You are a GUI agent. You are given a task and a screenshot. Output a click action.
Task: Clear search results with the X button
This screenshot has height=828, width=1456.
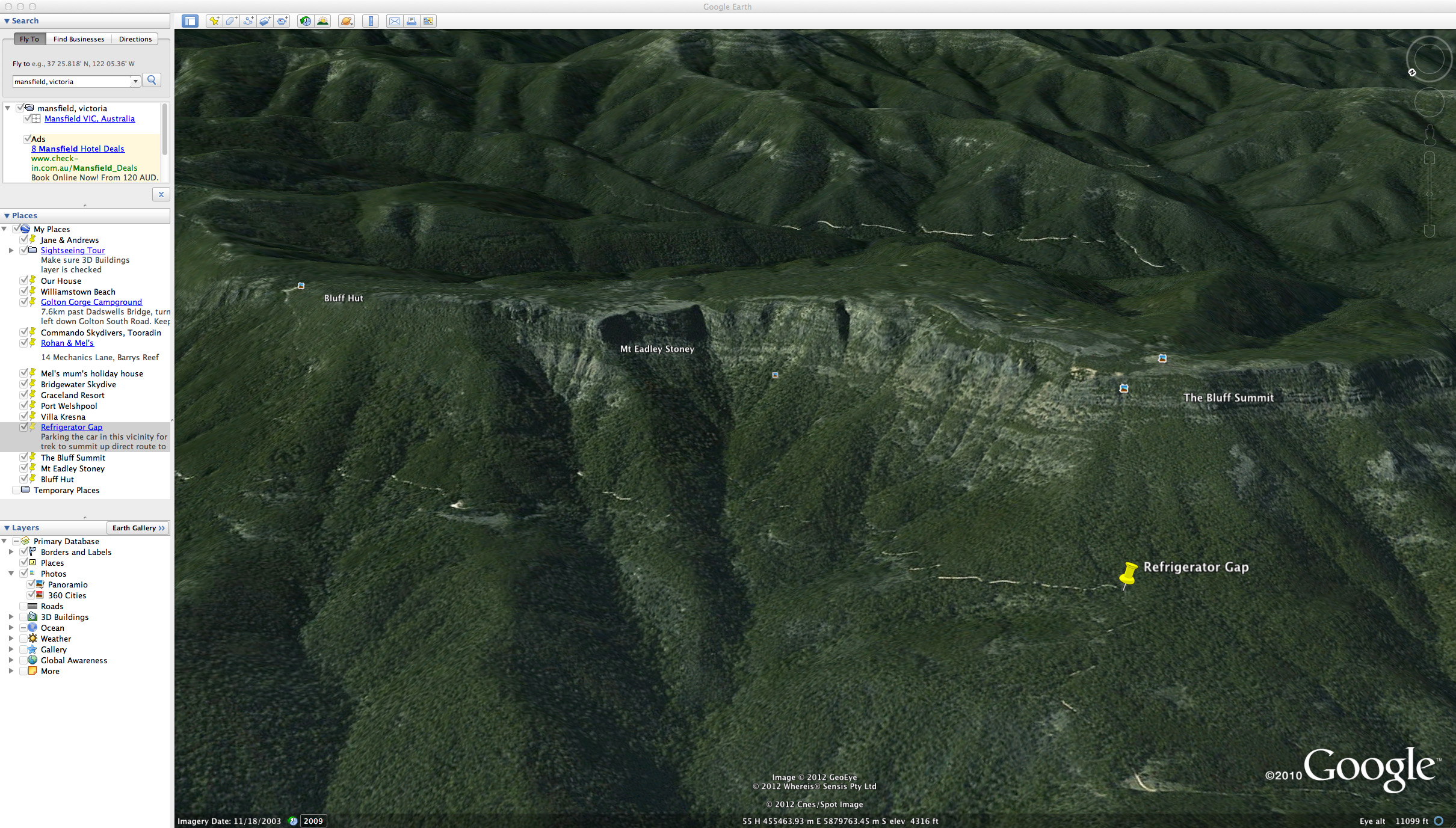click(x=161, y=194)
